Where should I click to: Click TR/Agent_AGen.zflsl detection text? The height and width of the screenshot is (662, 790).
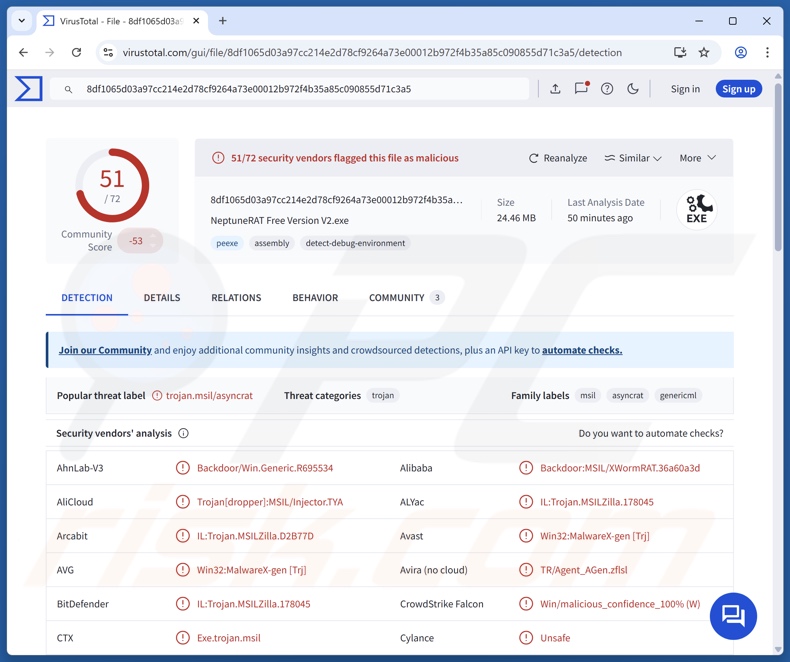pos(583,570)
